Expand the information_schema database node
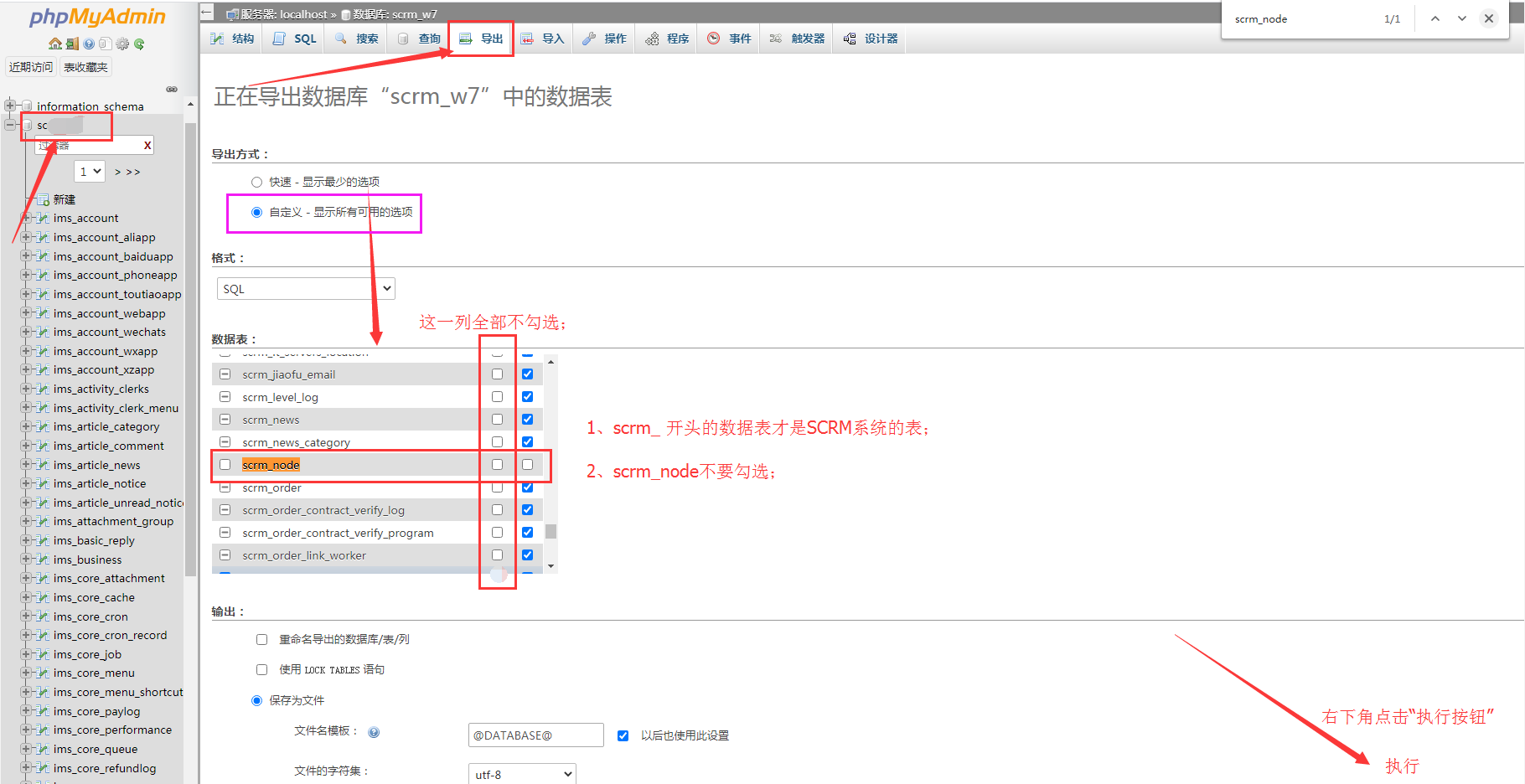The width and height of the screenshot is (1525, 784). 10,106
